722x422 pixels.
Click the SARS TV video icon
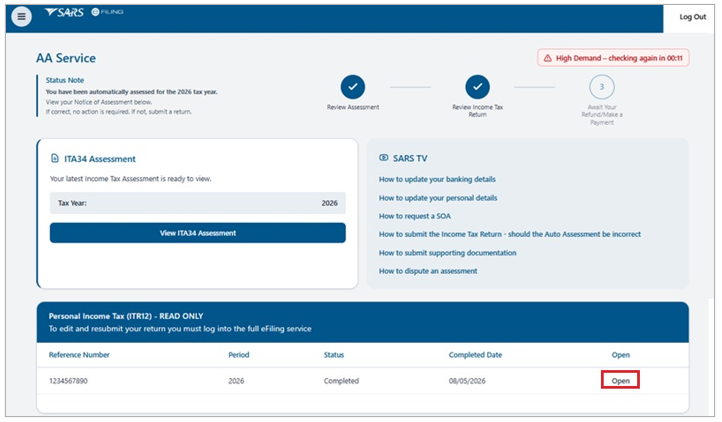coord(384,158)
